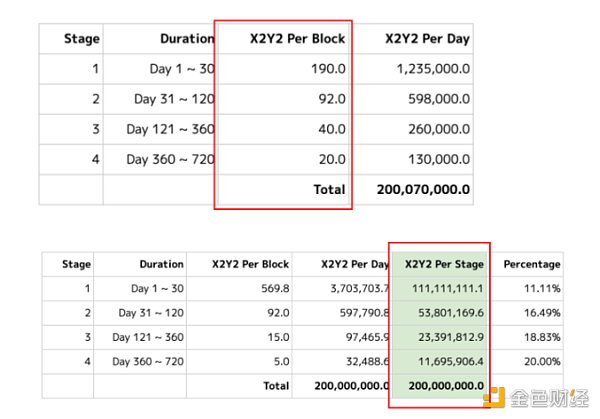Click the Percentage column header
600x419 pixels.
pos(531,265)
